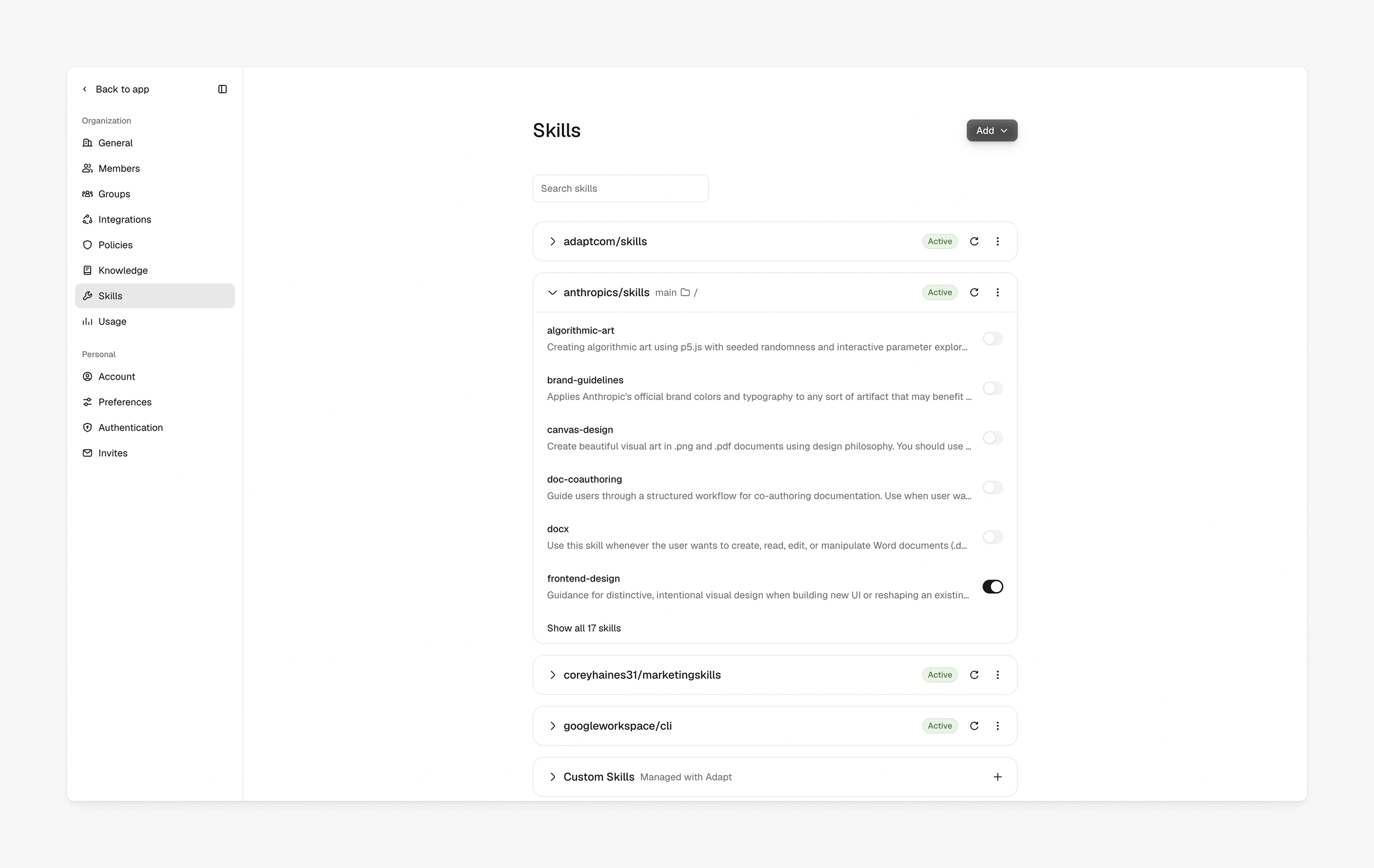Open more options for anthropics/skills

997,292
